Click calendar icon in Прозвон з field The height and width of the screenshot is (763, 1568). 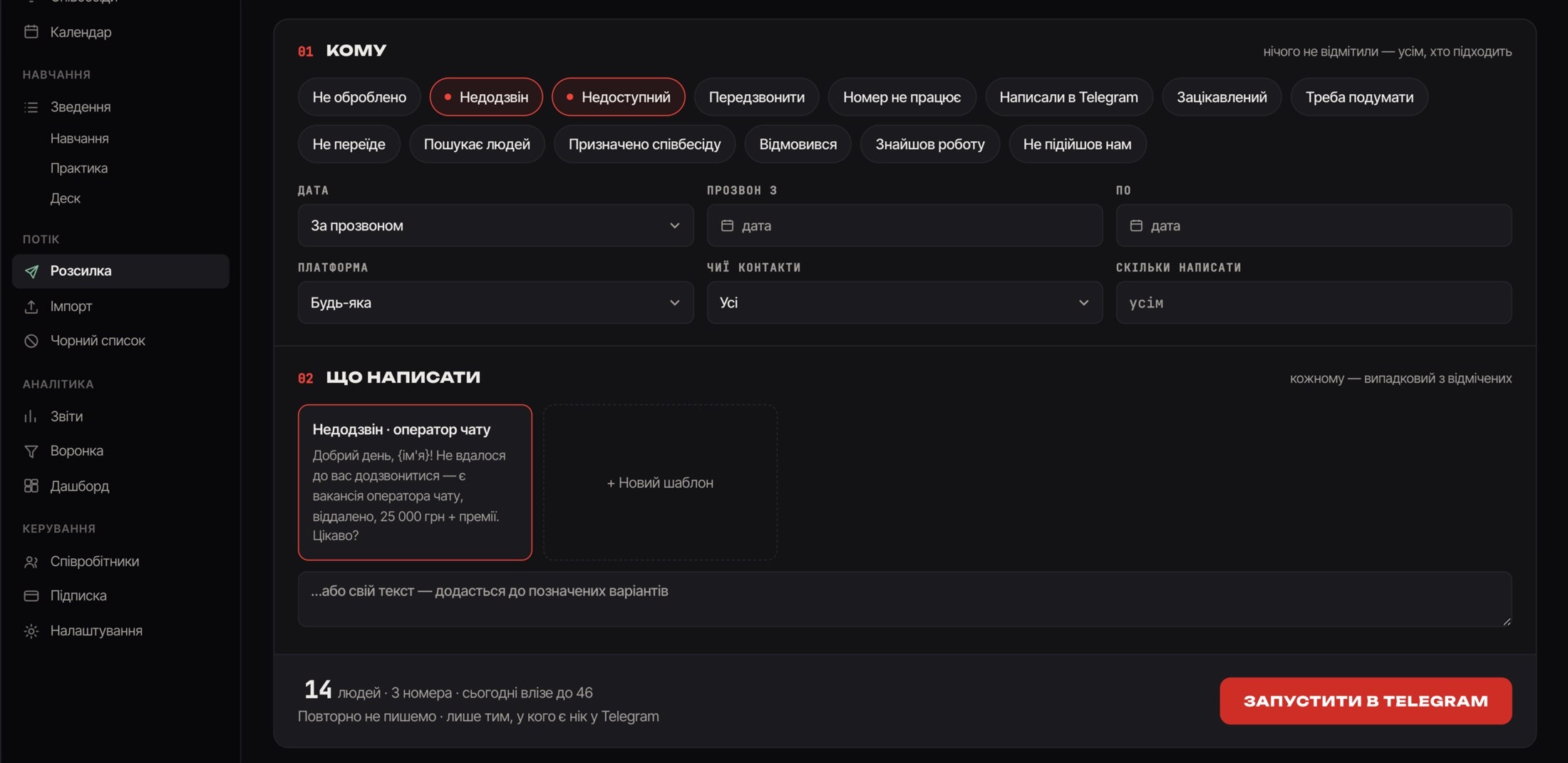727,225
